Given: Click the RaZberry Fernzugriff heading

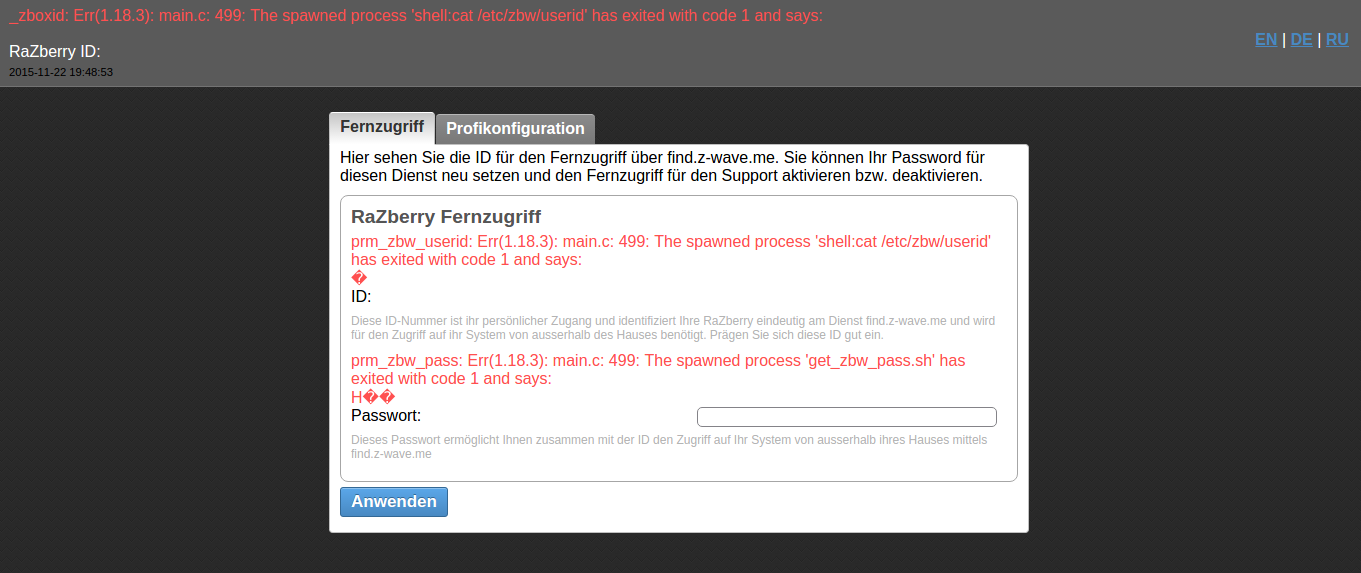Looking at the screenshot, I should click(x=446, y=217).
